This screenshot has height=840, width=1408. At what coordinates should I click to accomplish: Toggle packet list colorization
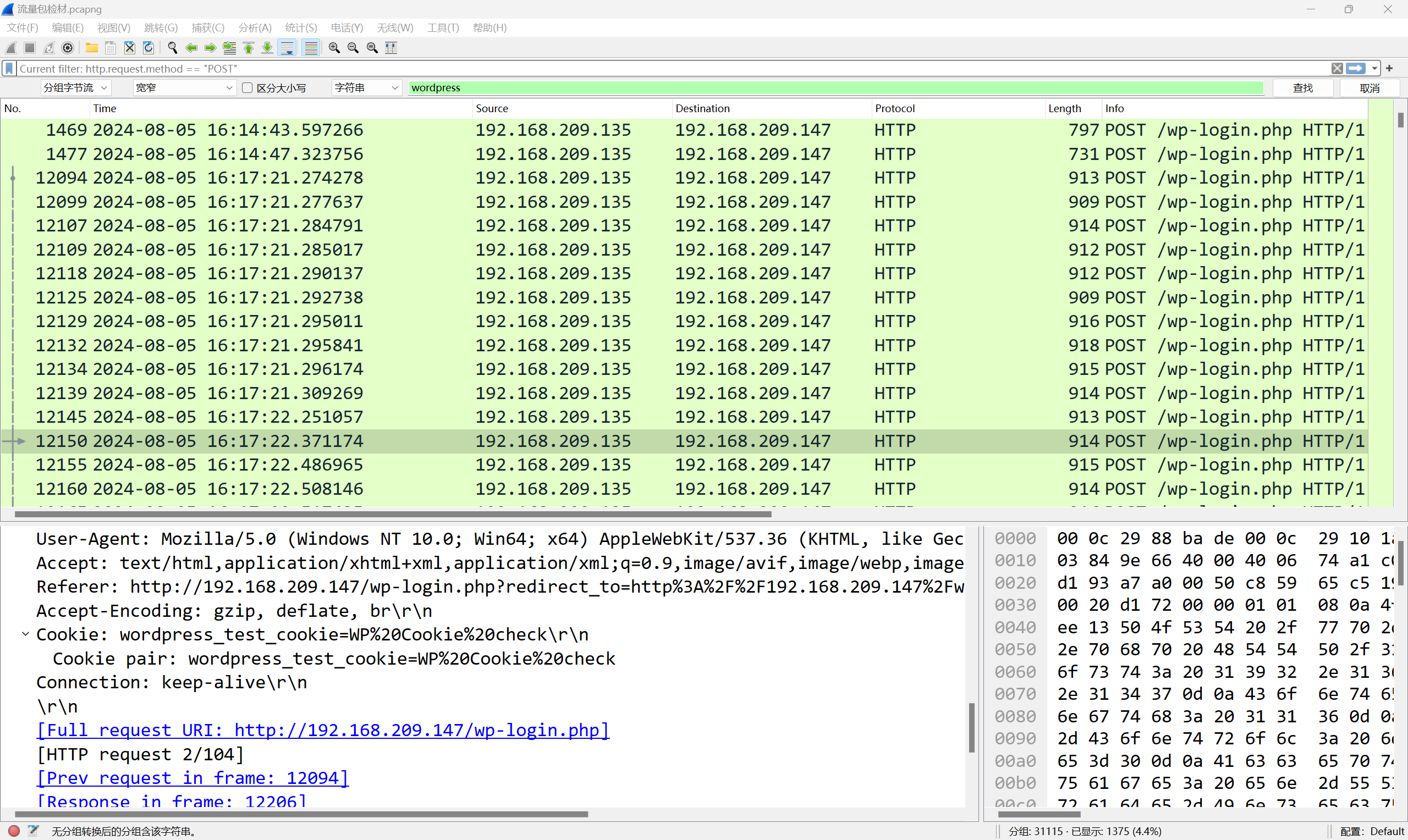(x=311, y=48)
